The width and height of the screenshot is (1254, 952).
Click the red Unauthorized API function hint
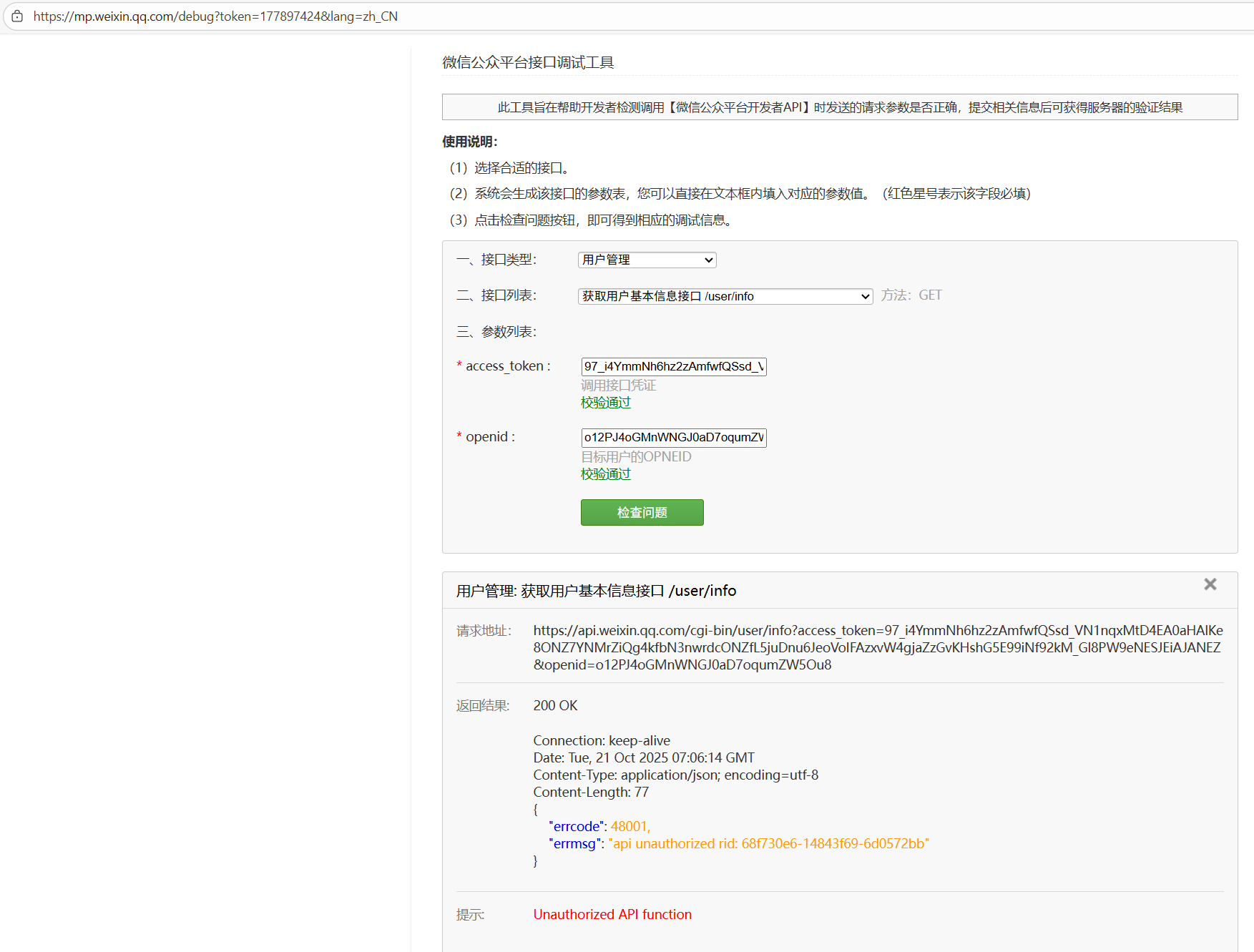(x=612, y=914)
